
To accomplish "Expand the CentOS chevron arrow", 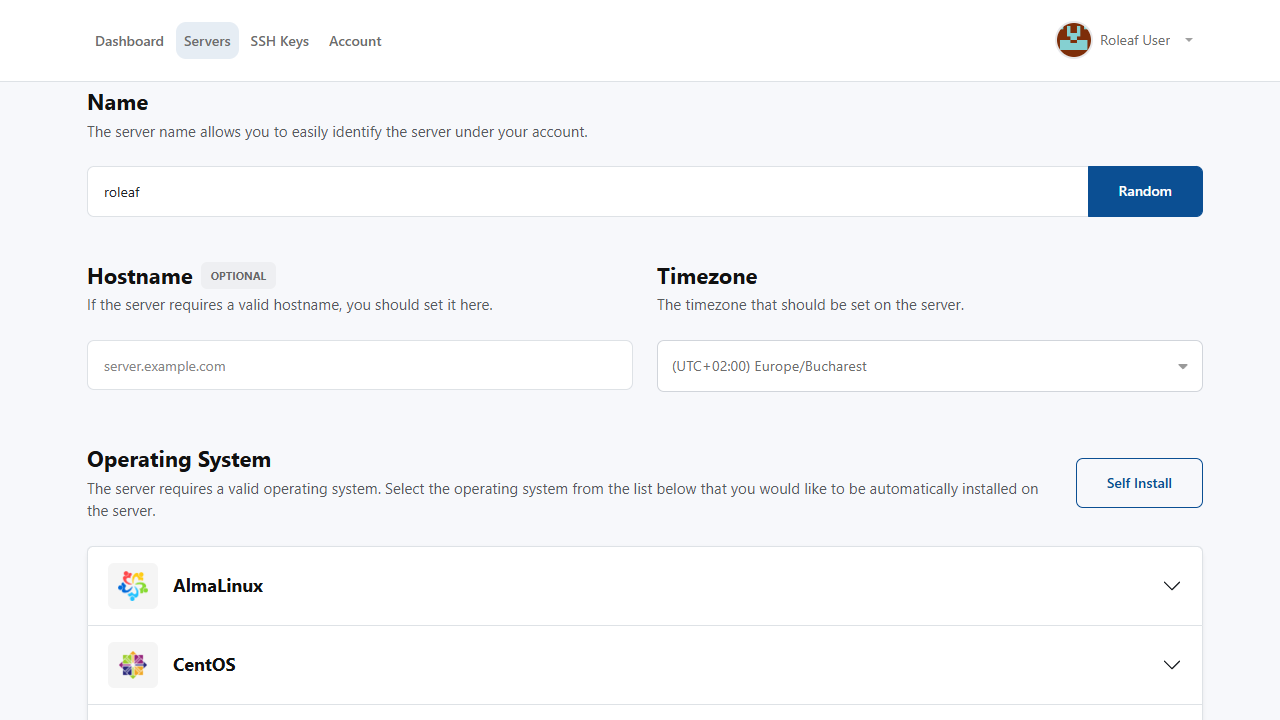I will point(1172,665).
